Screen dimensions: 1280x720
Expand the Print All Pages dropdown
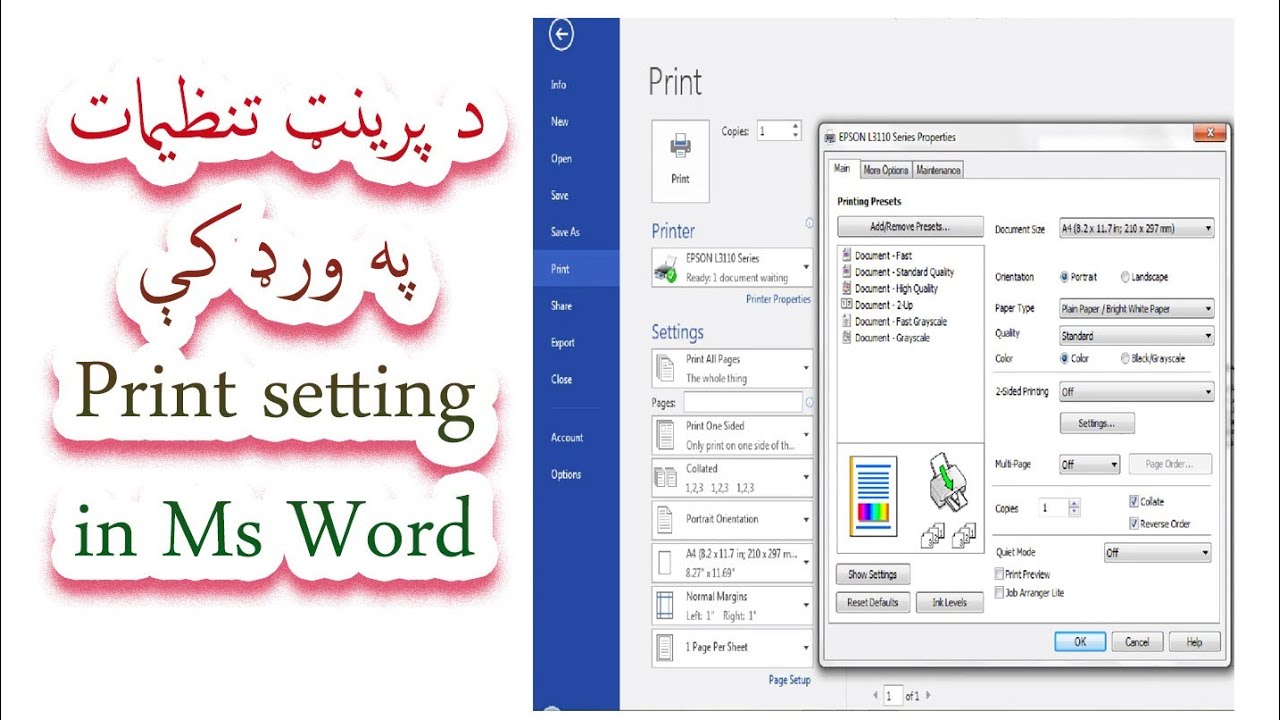(x=732, y=369)
